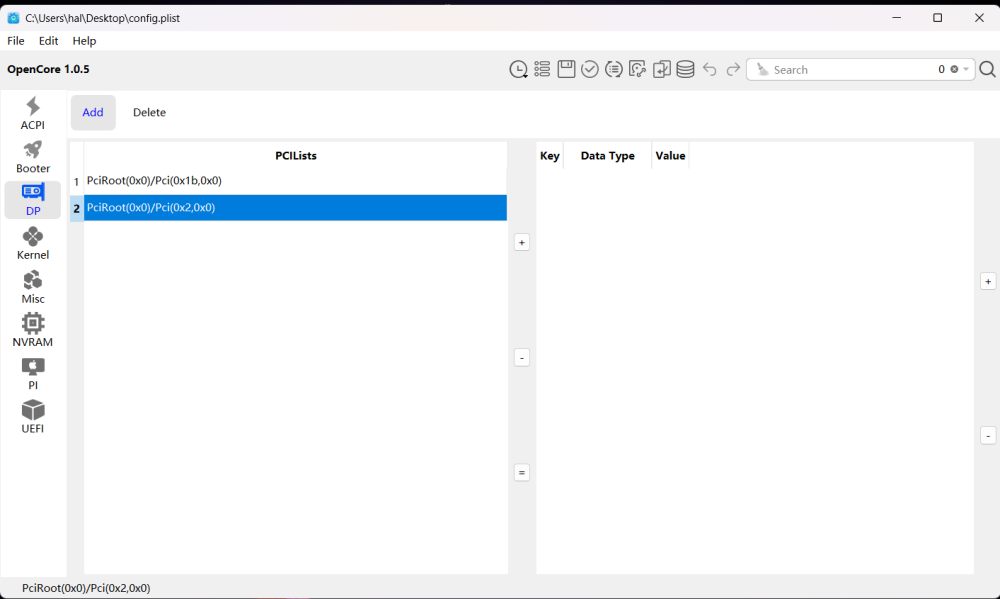Click the Key column header
This screenshot has height=599, width=1000.
point(550,156)
